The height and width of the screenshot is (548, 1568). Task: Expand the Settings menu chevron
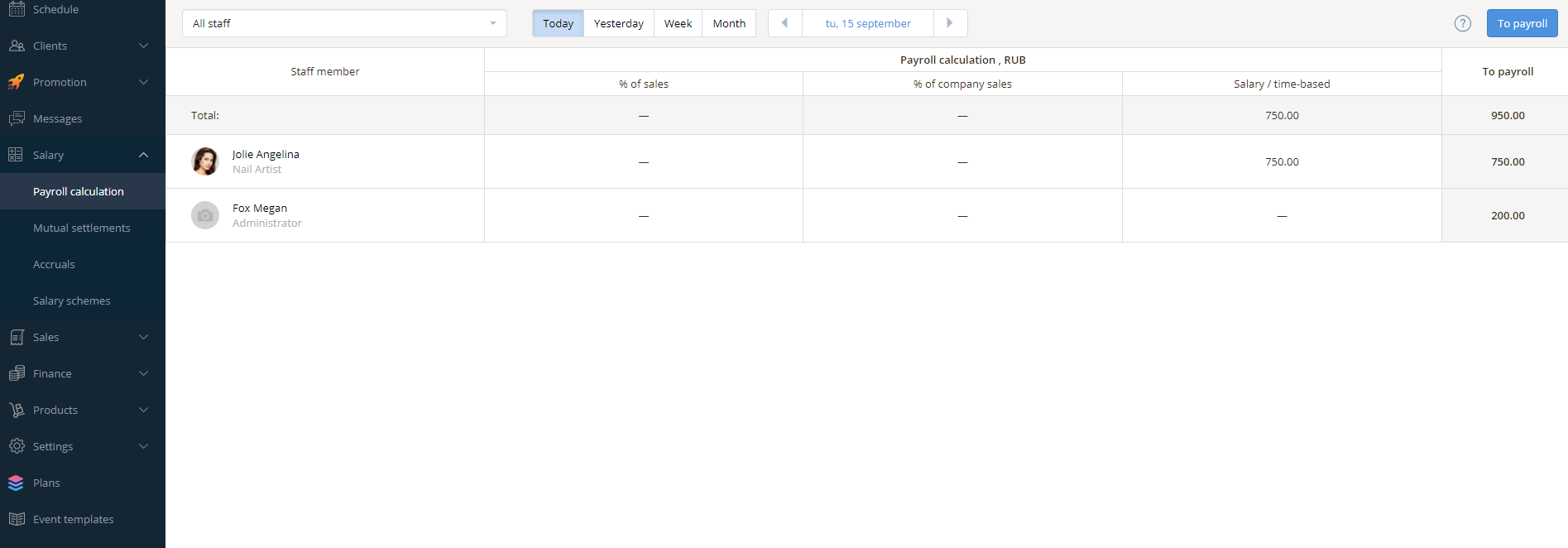tap(144, 446)
